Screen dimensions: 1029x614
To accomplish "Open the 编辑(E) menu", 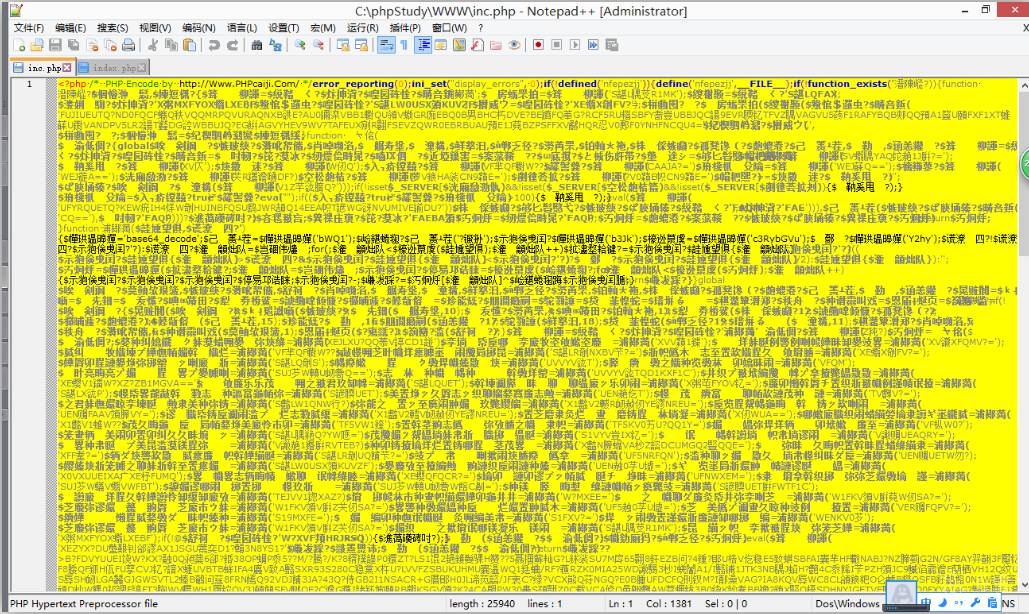I will click(x=70, y=28).
